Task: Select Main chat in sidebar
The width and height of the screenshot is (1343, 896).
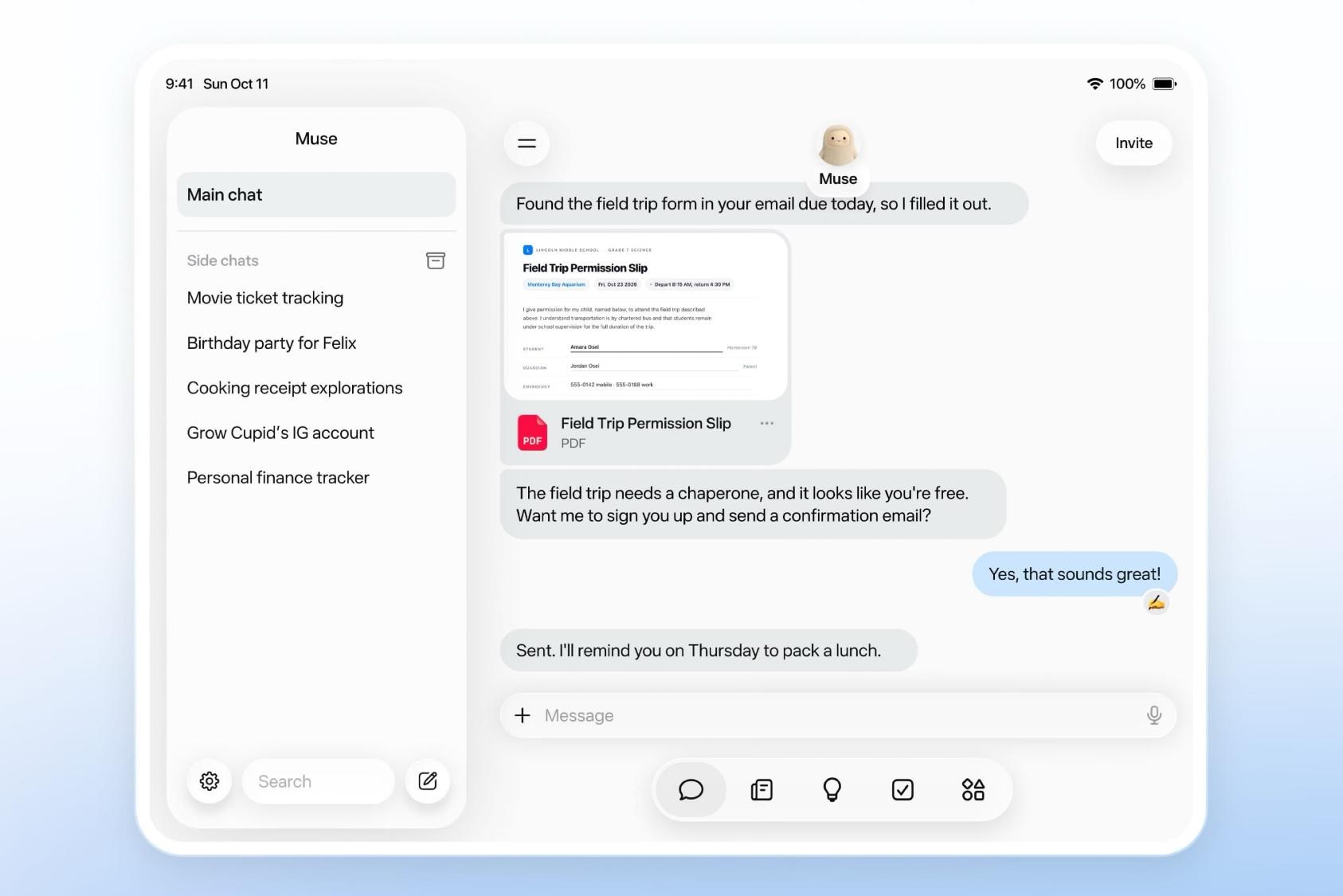Action: point(316,194)
